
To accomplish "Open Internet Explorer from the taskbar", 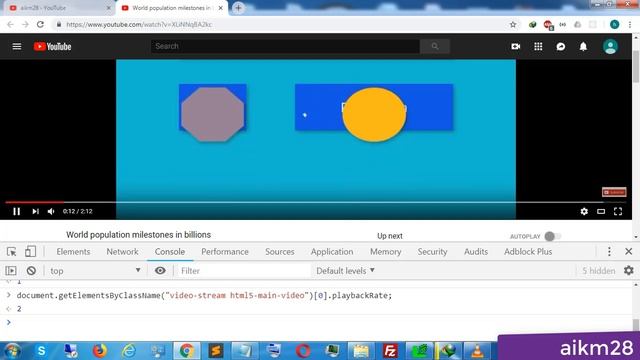I will tap(129, 351).
